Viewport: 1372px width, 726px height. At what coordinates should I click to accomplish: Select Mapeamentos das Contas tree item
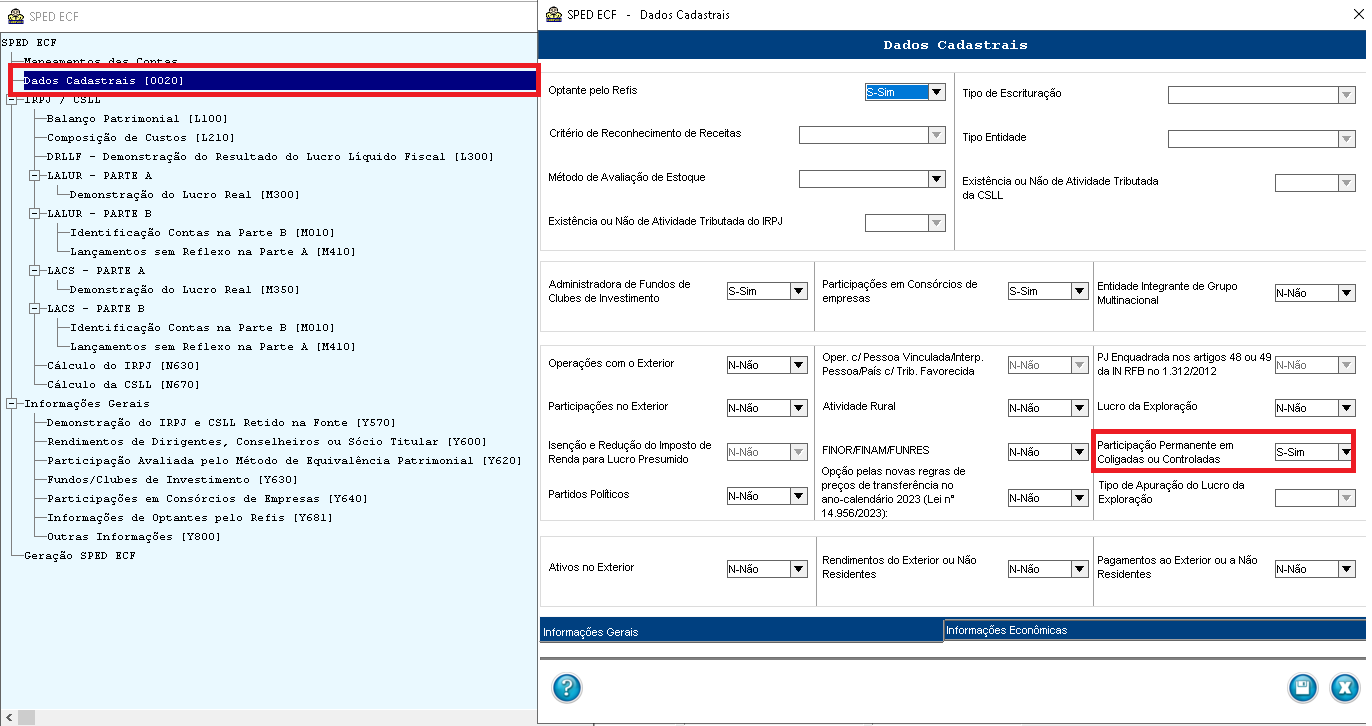coord(100,61)
